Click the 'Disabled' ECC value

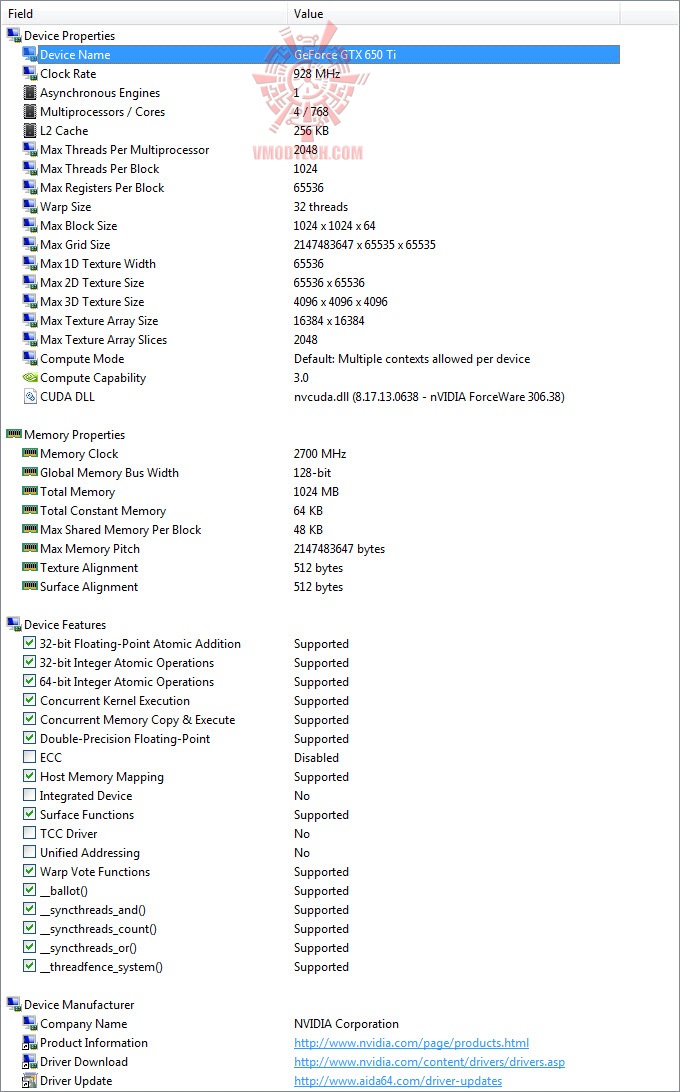[316, 757]
